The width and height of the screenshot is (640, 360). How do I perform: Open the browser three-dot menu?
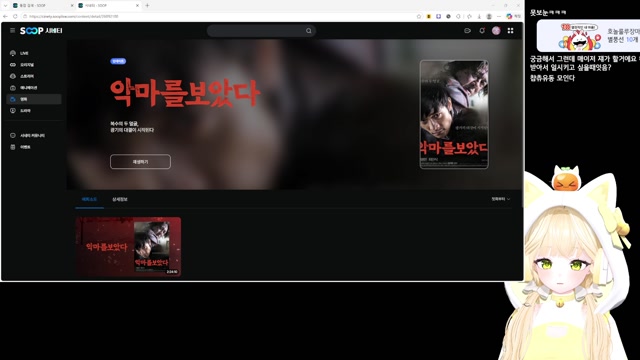499,16
